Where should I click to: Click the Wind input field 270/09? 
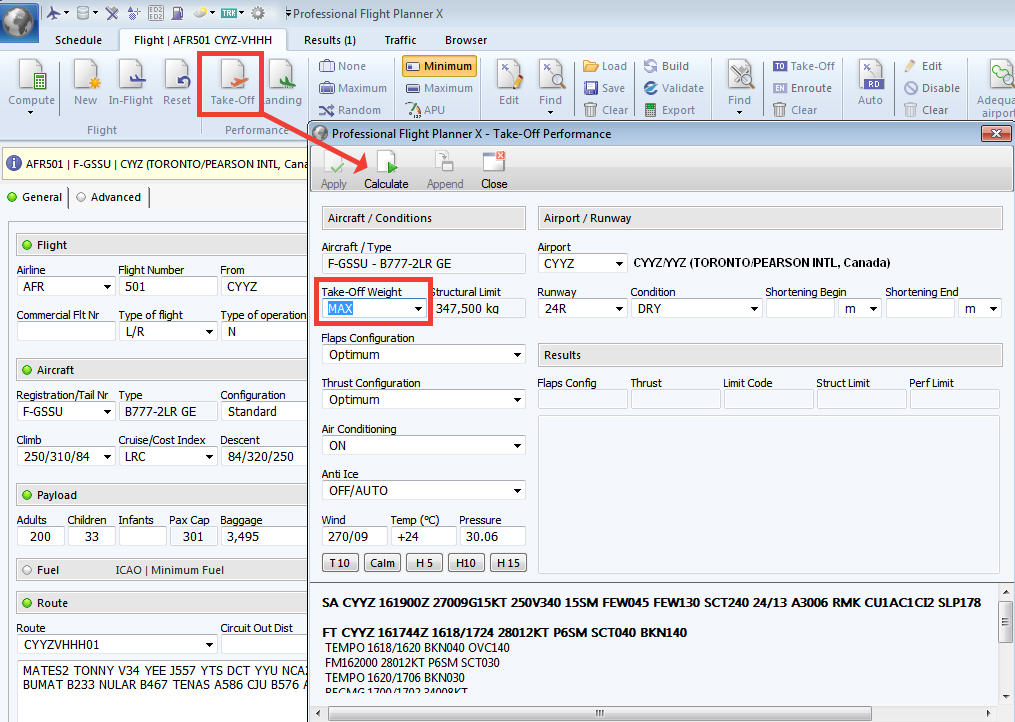click(354, 537)
